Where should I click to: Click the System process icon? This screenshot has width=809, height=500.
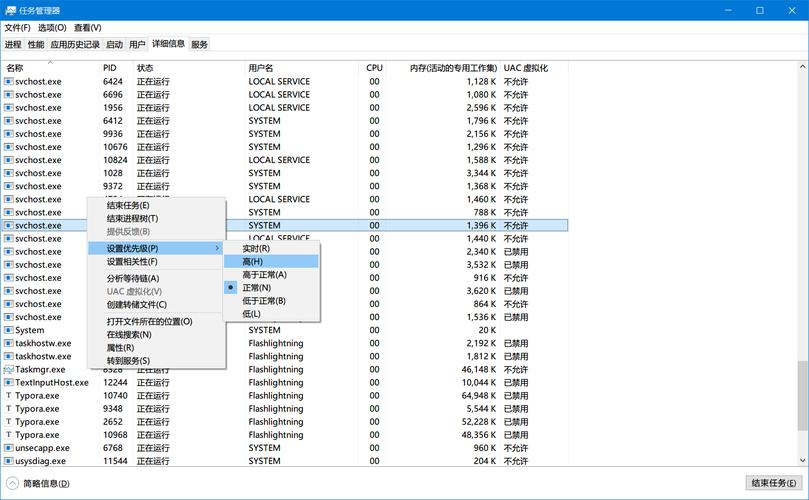[x=9, y=330]
